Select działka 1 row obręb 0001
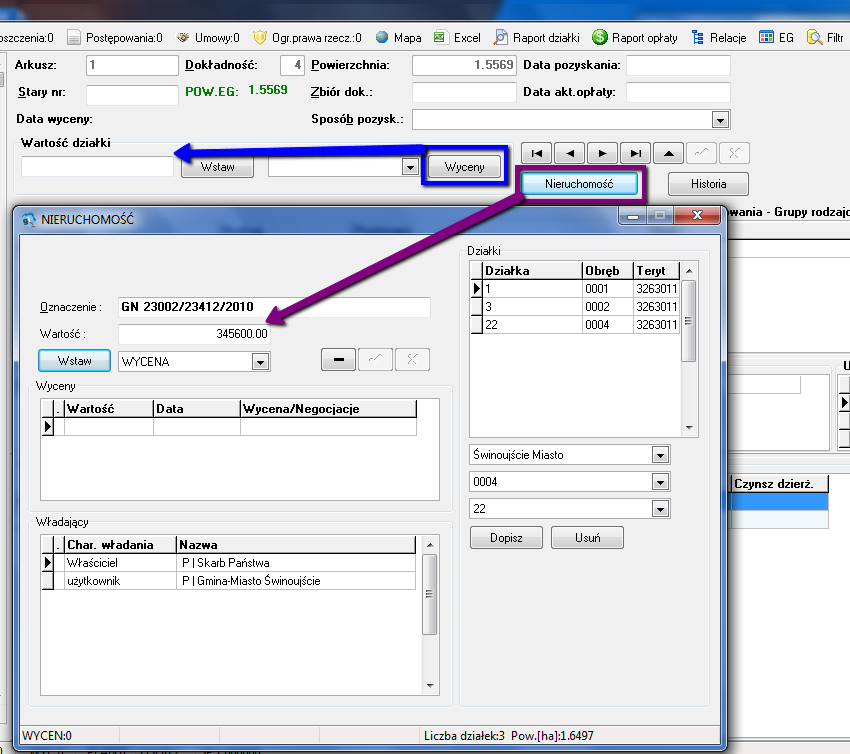This screenshot has width=850, height=754. (x=575, y=288)
